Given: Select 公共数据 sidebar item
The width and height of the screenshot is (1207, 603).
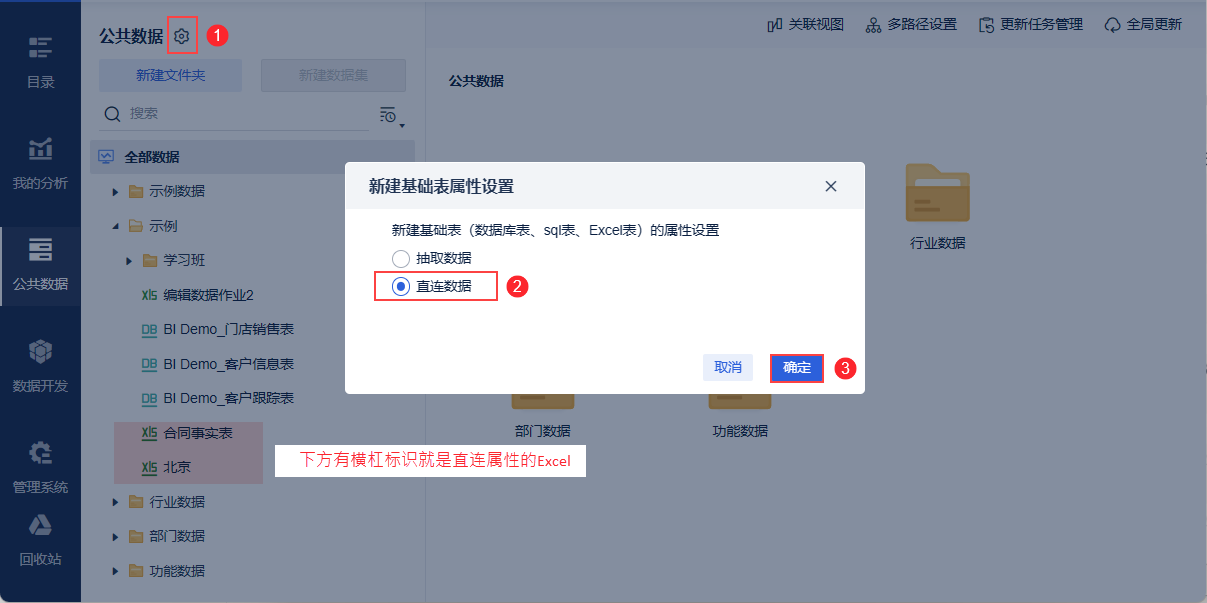Looking at the screenshot, I should [x=40, y=264].
